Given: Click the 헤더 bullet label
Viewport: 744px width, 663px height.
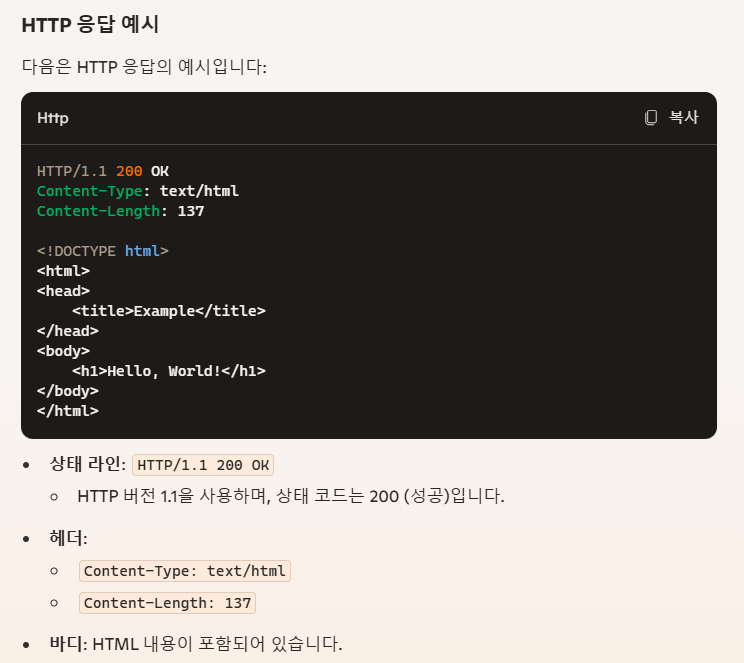Looking at the screenshot, I should click(68, 538).
